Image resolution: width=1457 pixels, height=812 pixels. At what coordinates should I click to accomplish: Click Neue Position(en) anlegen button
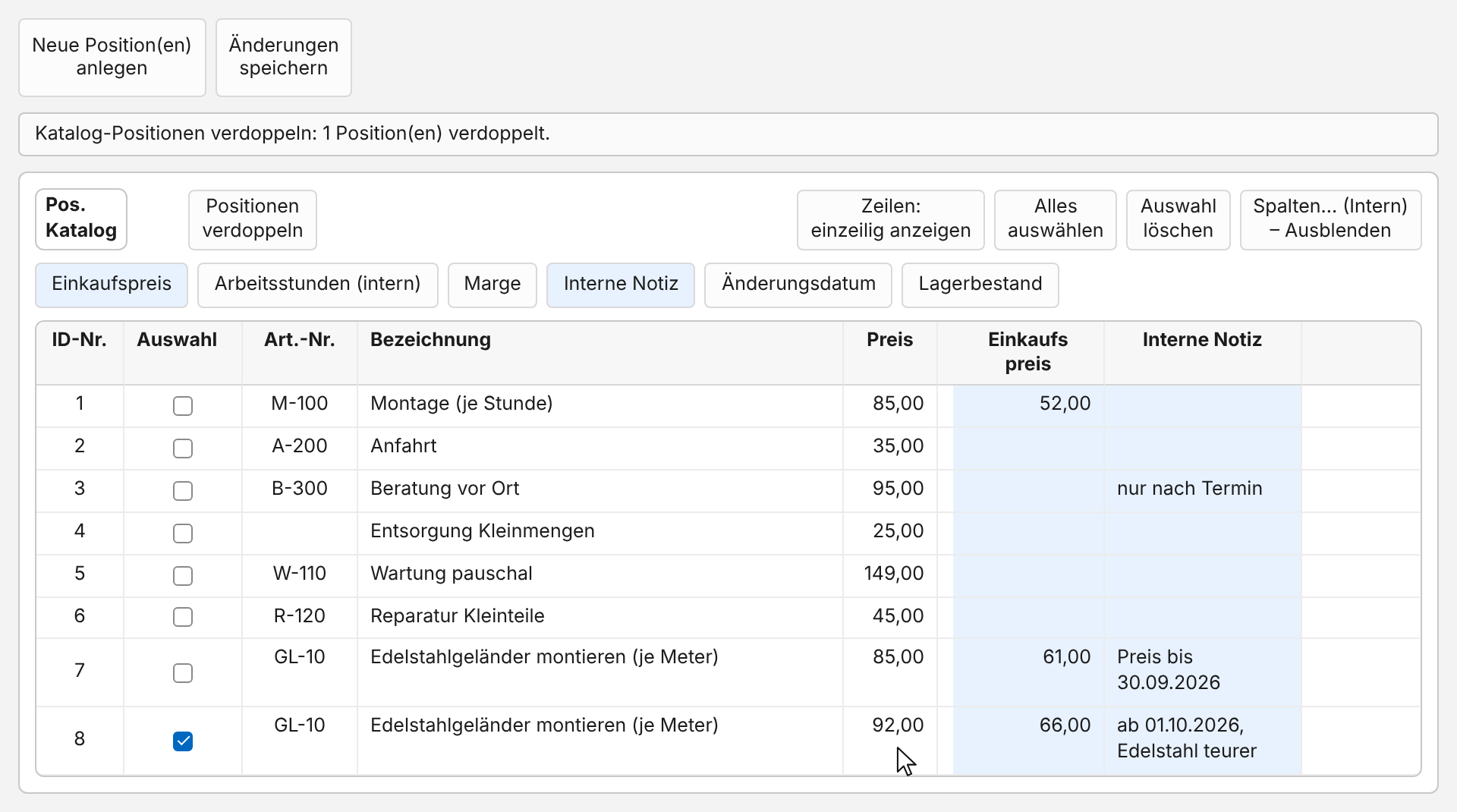click(x=112, y=58)
